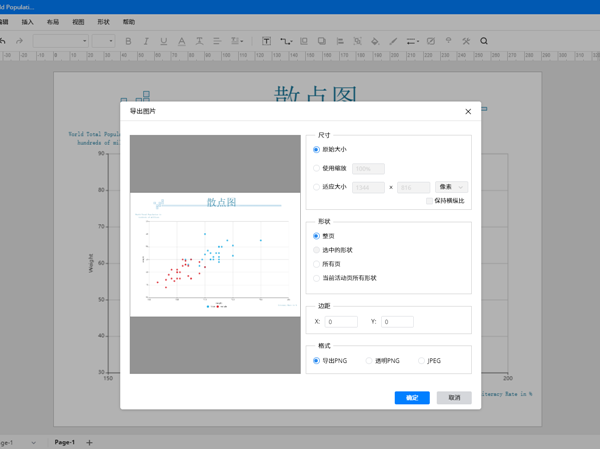The image size is (600, 449).
Task: Click the fill color bucket icon
Action: (375, 42)
